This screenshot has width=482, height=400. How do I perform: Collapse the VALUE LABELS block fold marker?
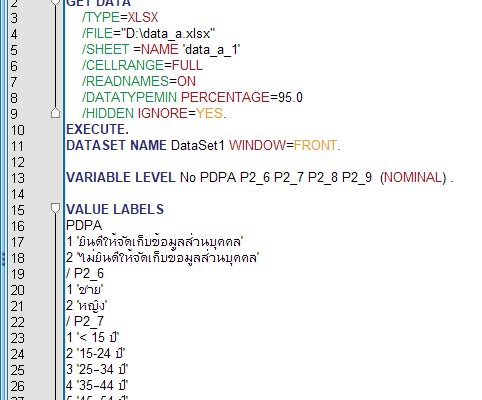coord(56,209)
